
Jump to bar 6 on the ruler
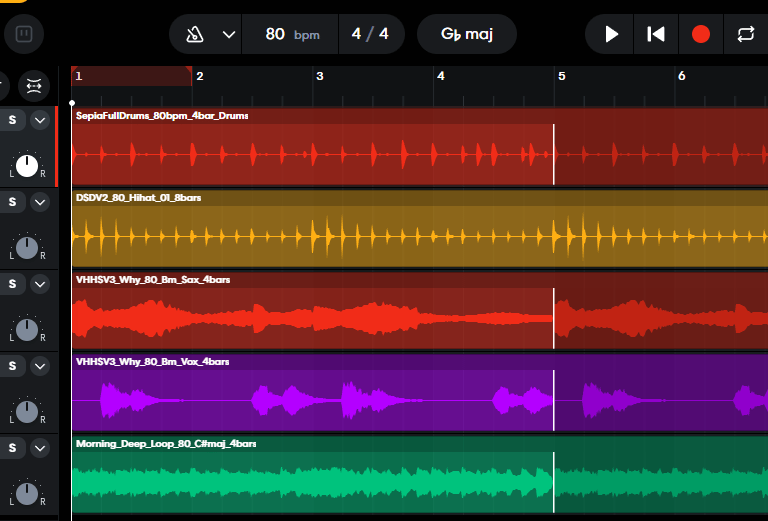click(682, 76)
